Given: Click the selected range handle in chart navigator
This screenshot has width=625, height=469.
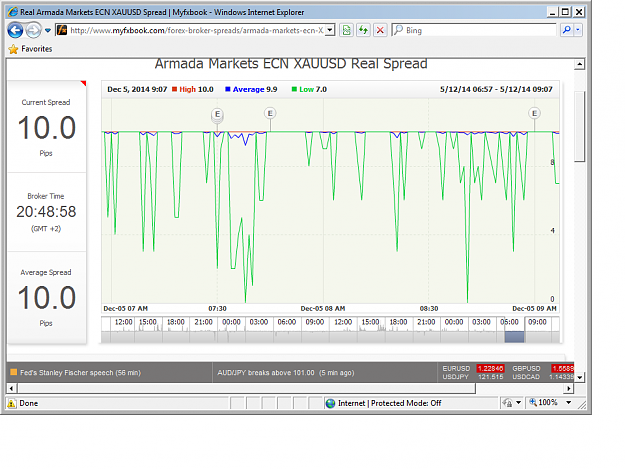Looking at the screenshot, I should pos(515,337).
